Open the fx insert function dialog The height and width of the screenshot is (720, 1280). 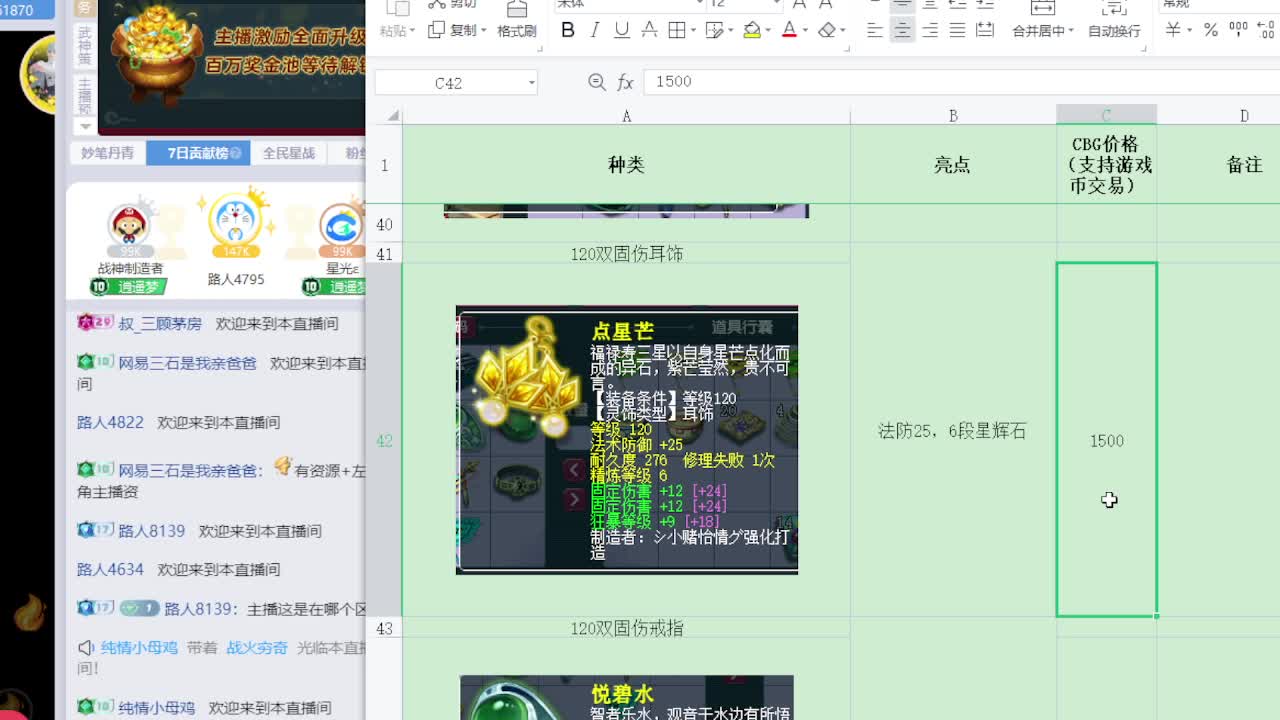tap(626, 82)
